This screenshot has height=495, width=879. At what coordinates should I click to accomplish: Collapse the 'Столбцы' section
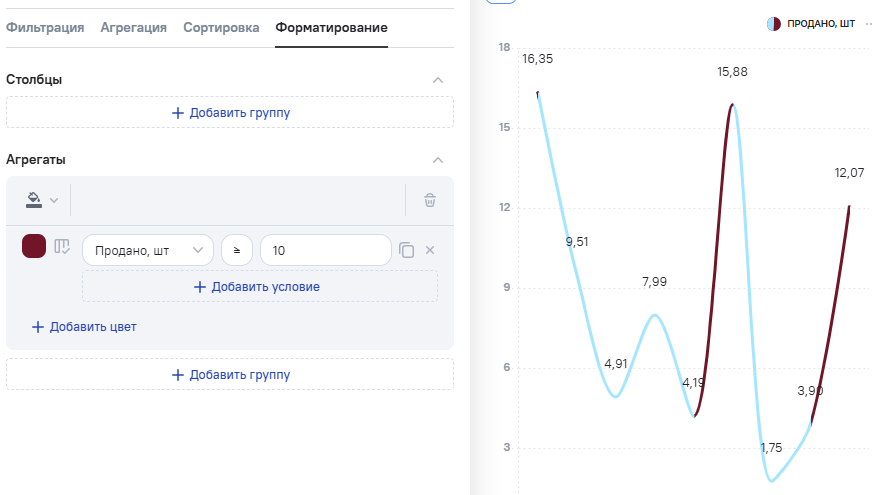coord(437,79)
